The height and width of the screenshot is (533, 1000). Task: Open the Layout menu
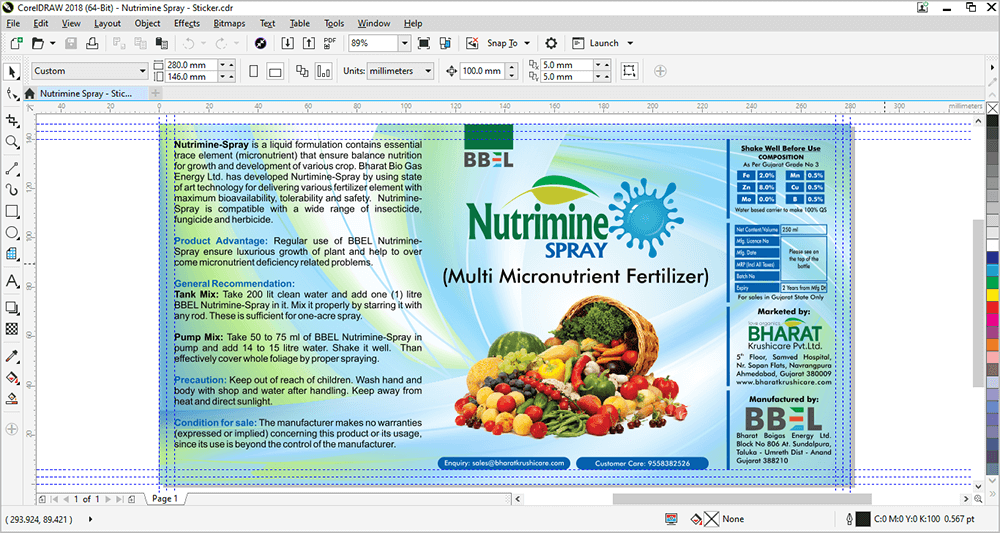[107, 24]
